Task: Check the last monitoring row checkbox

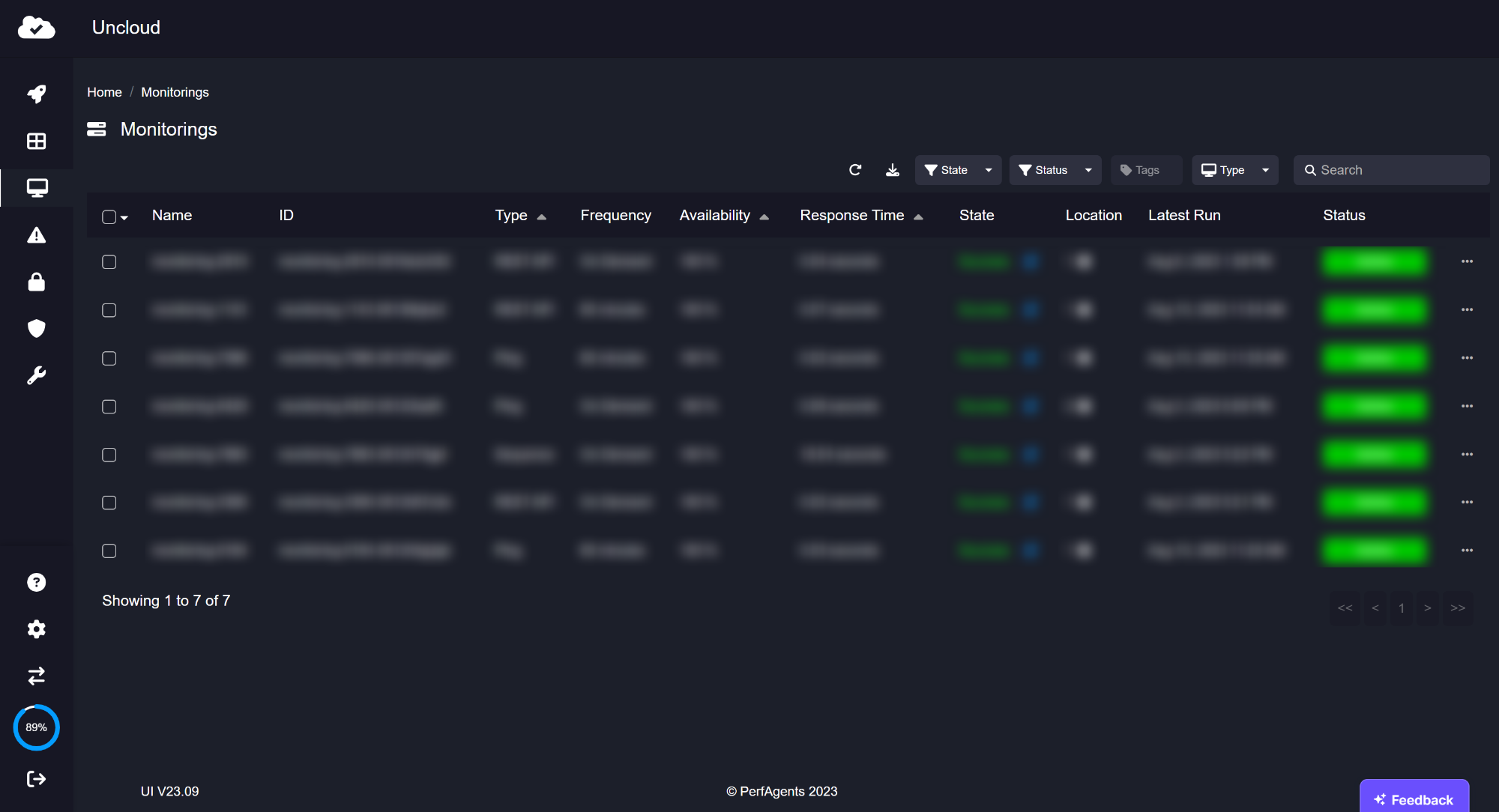Action: [x=109, y=551]
